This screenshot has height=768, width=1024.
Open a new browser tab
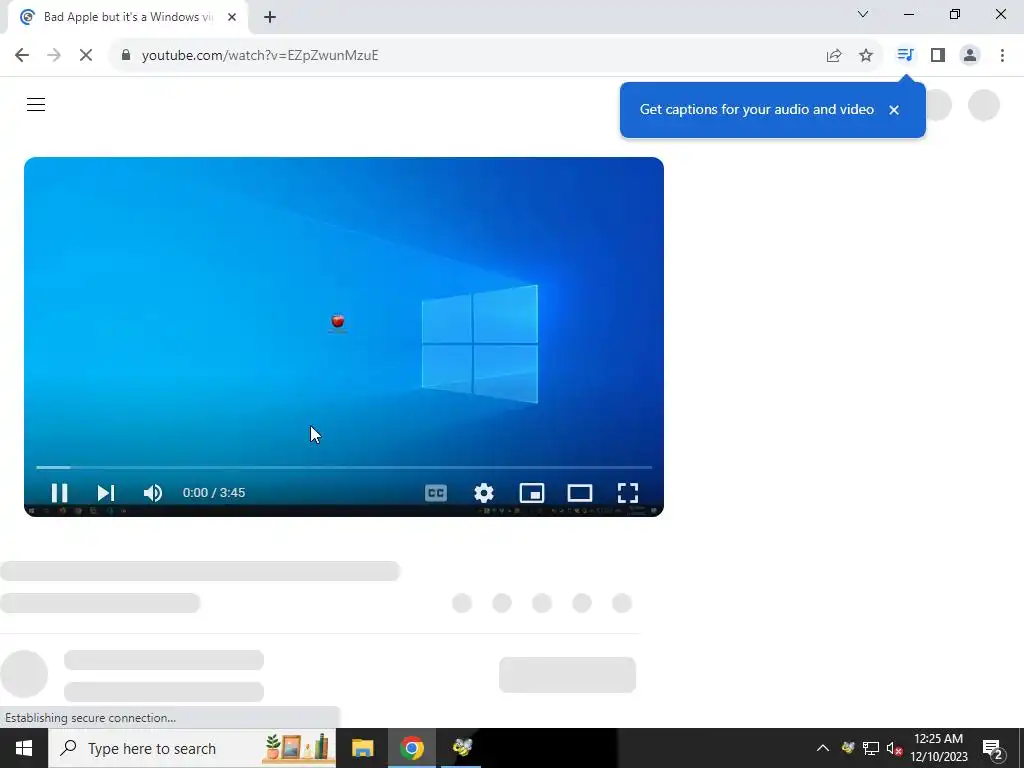(x=270, y=17)
